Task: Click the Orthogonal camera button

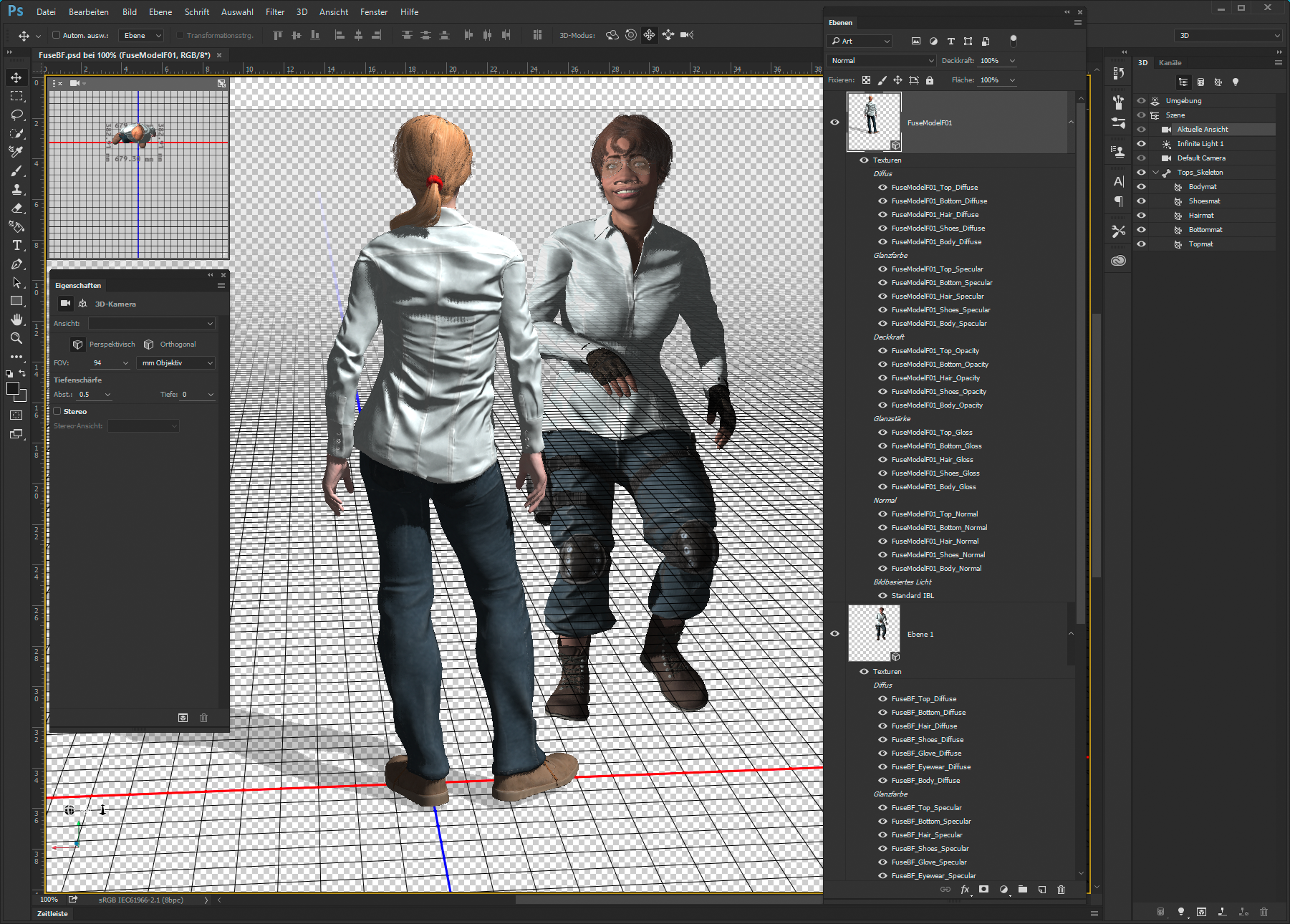Action: click(171, 344)
